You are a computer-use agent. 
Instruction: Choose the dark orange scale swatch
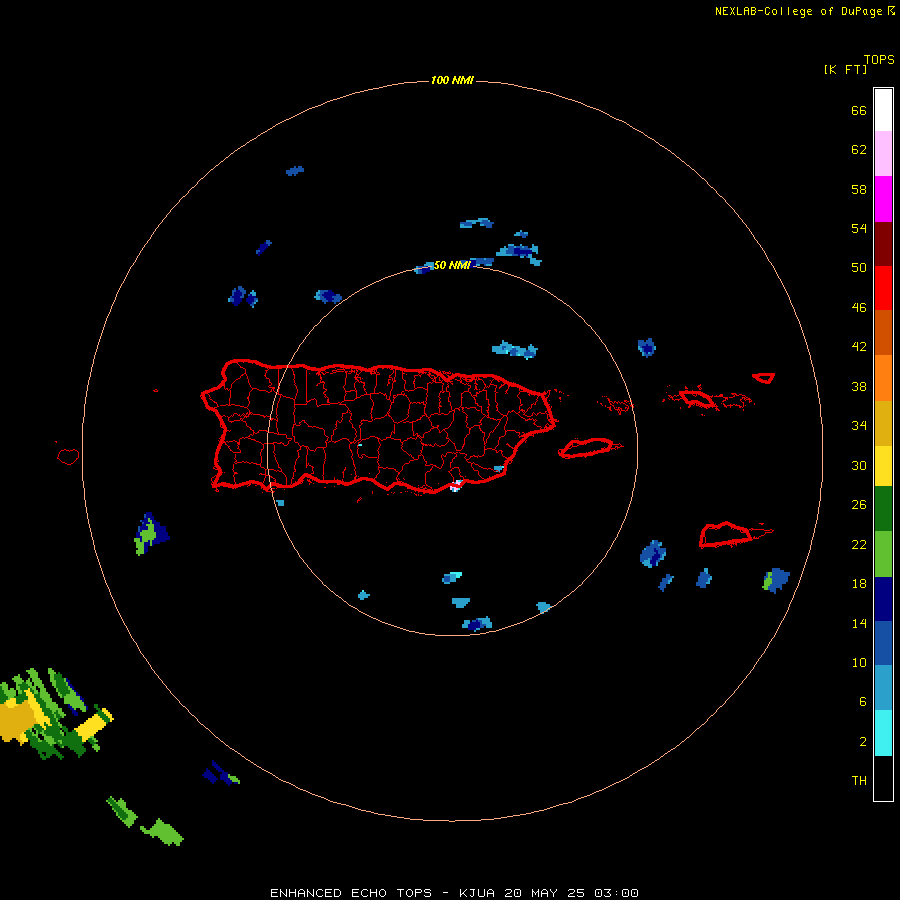883,332
